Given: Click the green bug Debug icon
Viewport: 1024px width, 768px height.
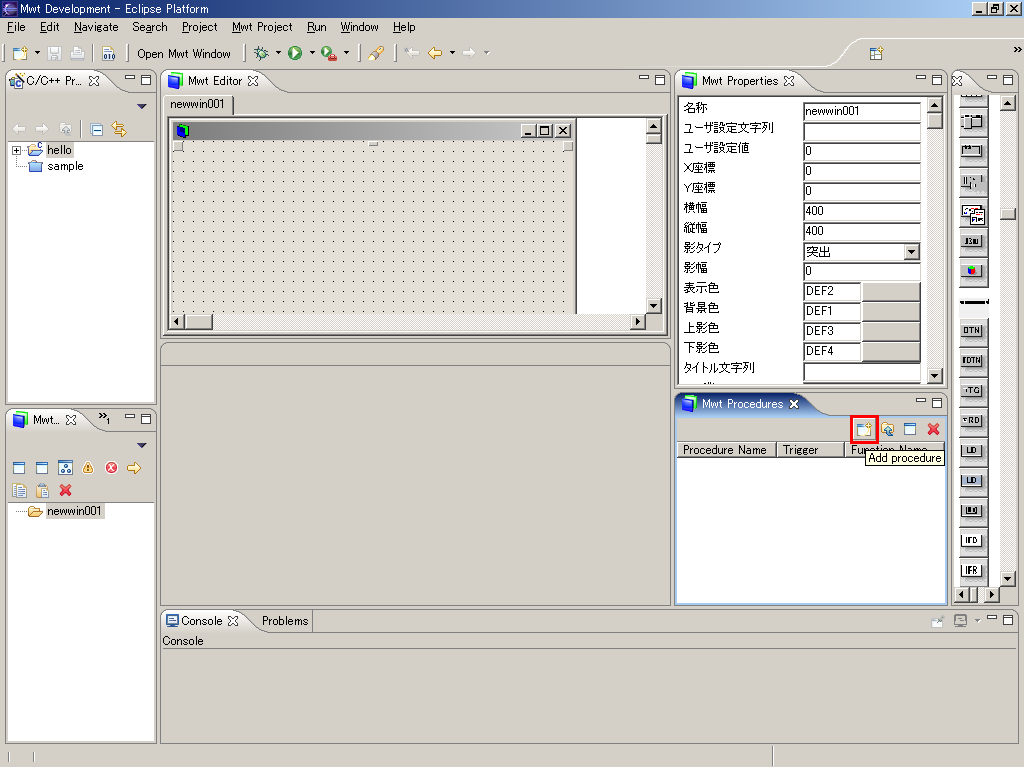Looking at the screenshot, I should 261,53.
